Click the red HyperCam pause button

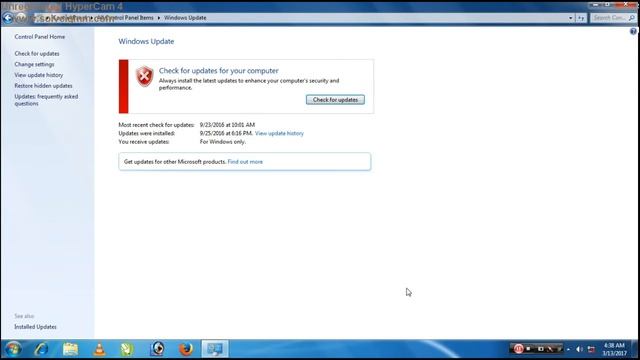518,349
